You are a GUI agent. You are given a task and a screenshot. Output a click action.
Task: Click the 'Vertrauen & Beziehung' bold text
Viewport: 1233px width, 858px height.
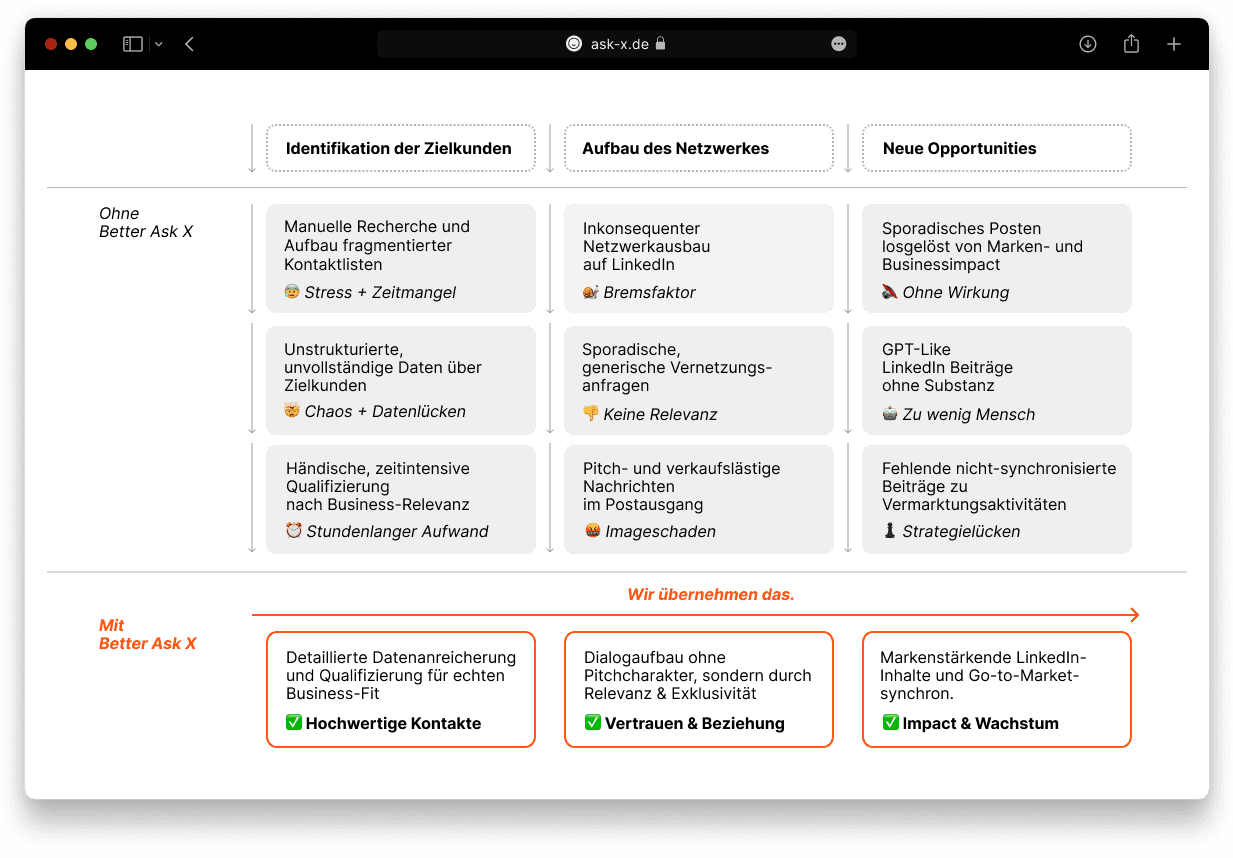(x=694, y=723)
